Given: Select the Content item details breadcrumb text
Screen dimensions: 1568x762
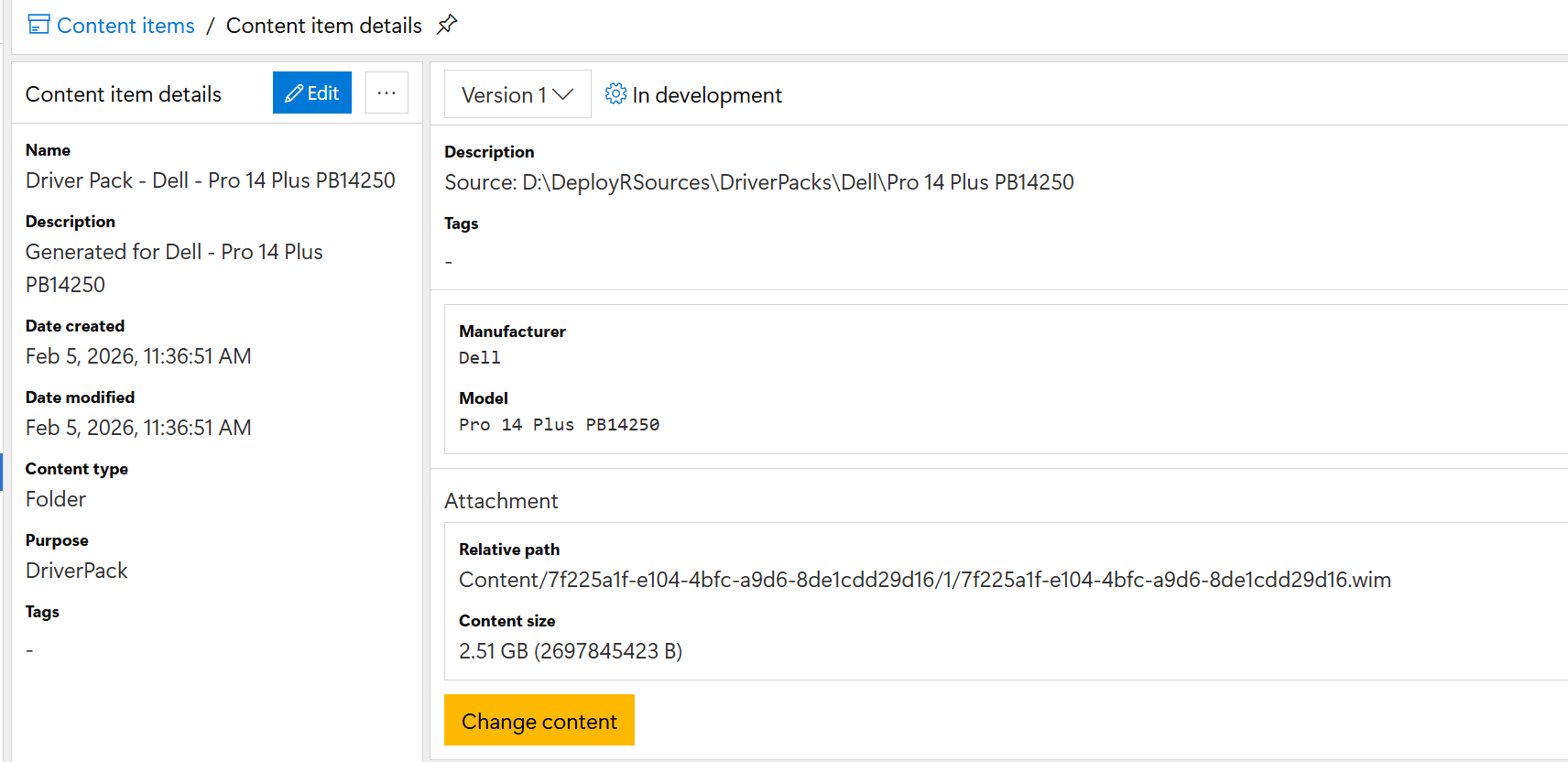Looking at the screenshot, I should (x=324, y=26).
